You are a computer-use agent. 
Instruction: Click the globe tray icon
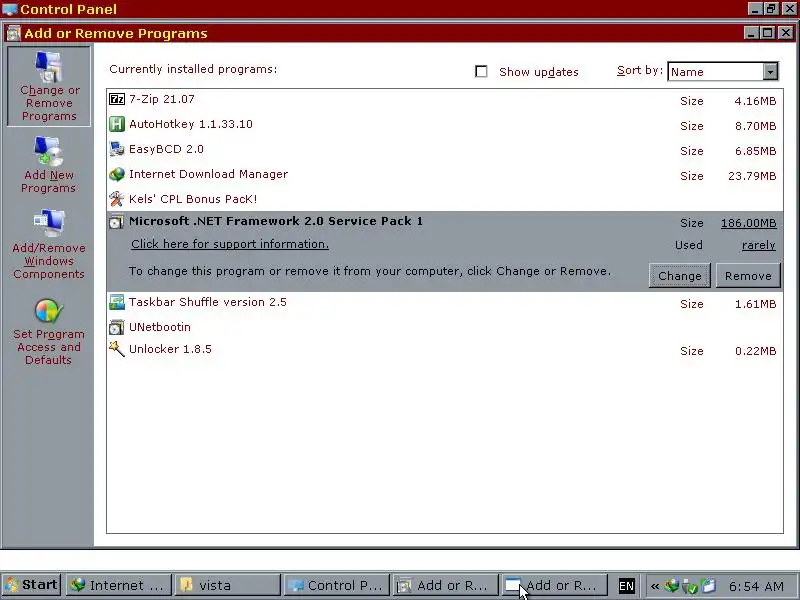[x=672, y=585]
